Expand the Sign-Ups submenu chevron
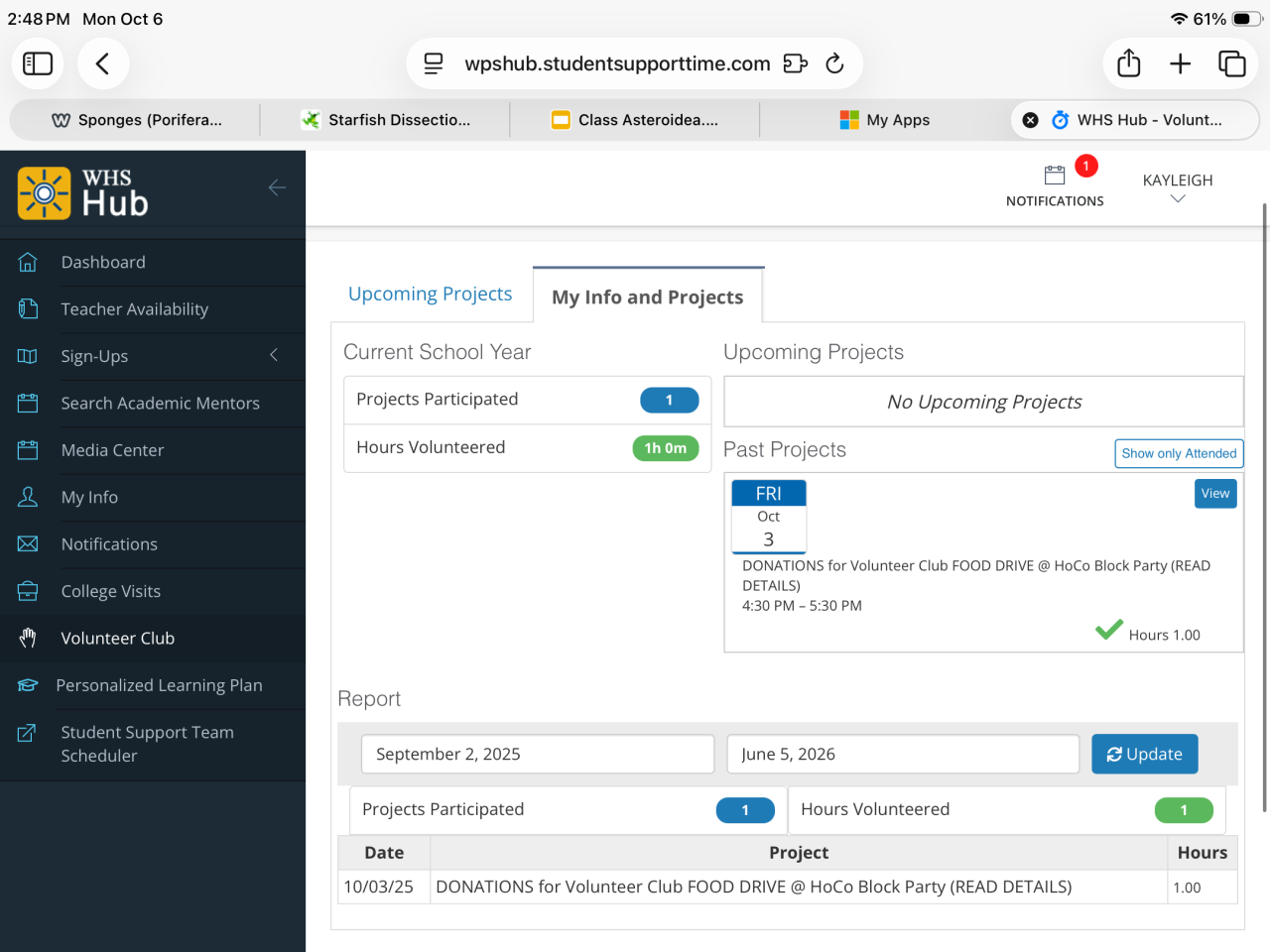 274,355
